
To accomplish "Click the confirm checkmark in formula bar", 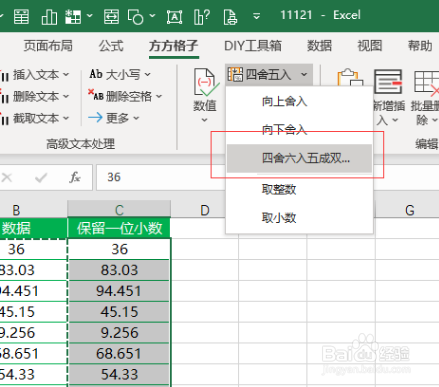I will click(41, 178).
